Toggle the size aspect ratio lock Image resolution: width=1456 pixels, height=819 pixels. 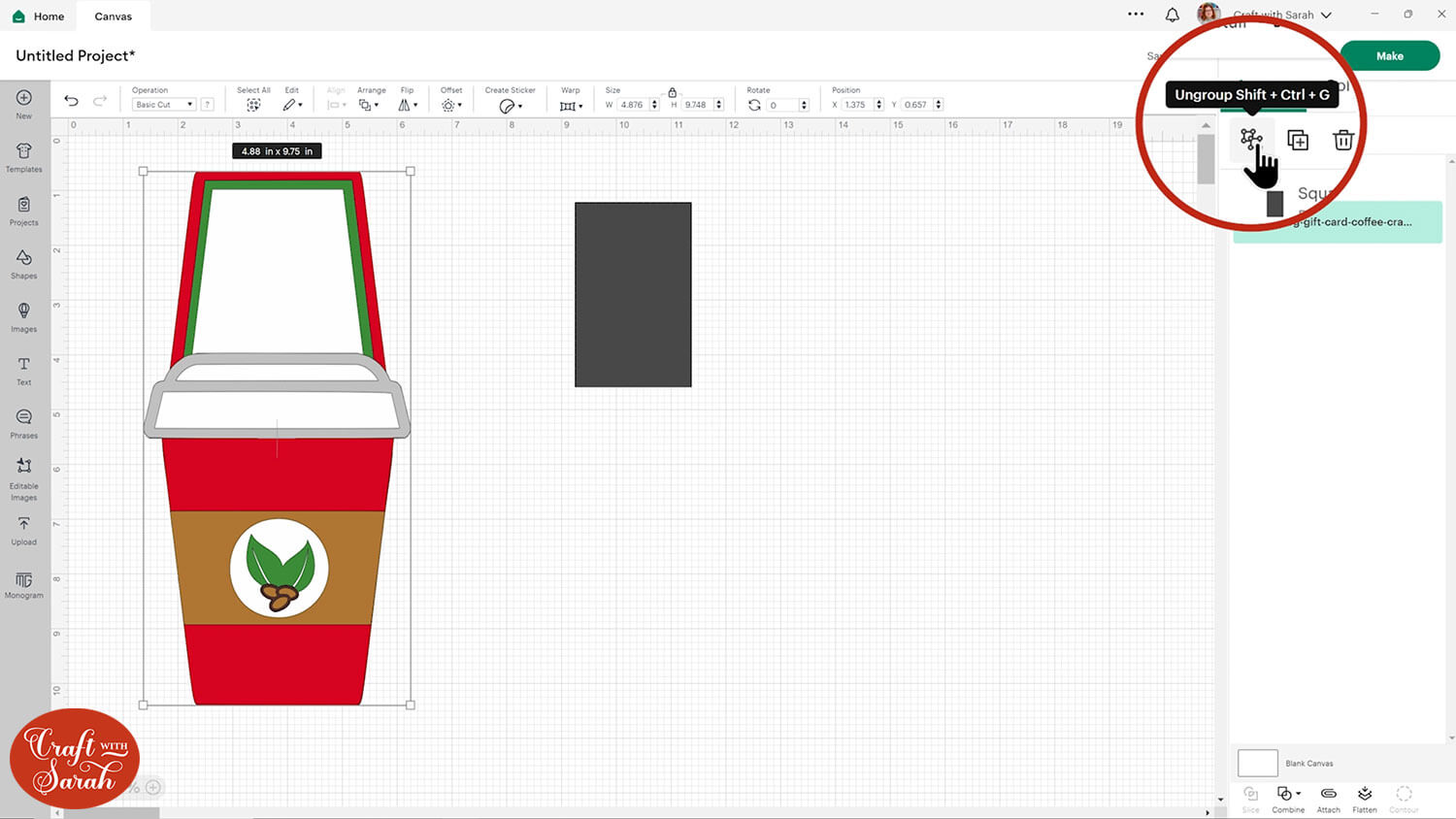[672, 92]
